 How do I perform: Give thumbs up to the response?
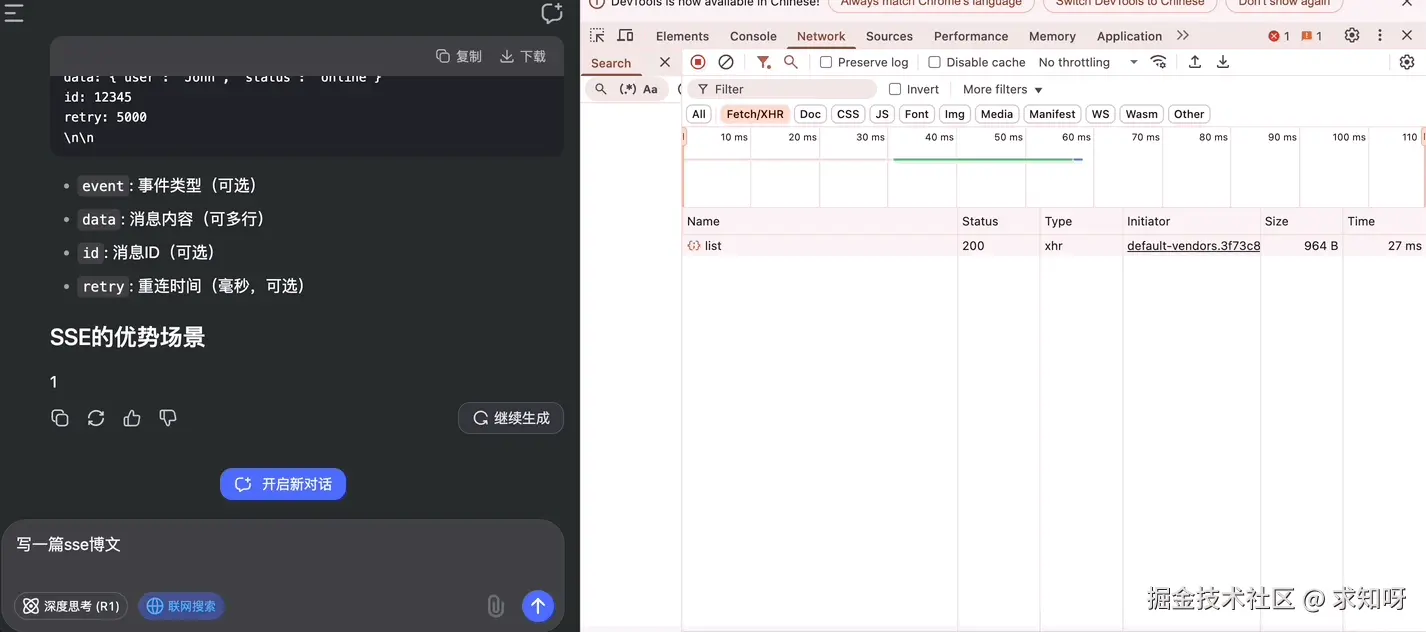(x=132, y=418)
